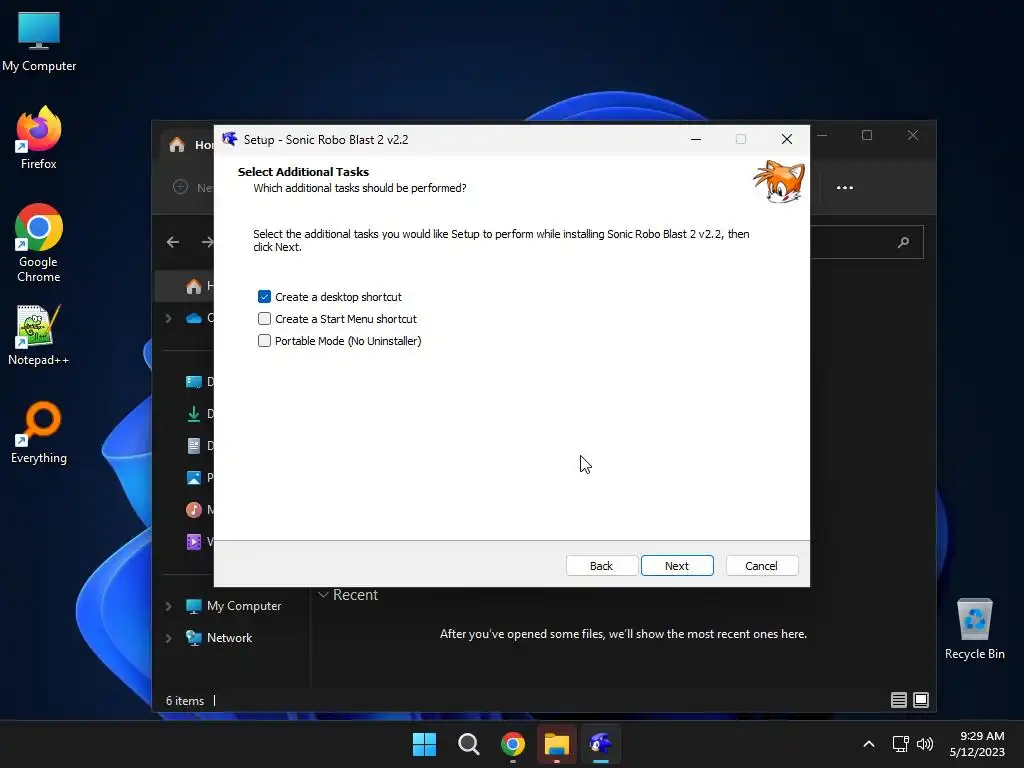Select Sonic Robo Blast 2 setup taskbar icon

(x=601, y=744)
